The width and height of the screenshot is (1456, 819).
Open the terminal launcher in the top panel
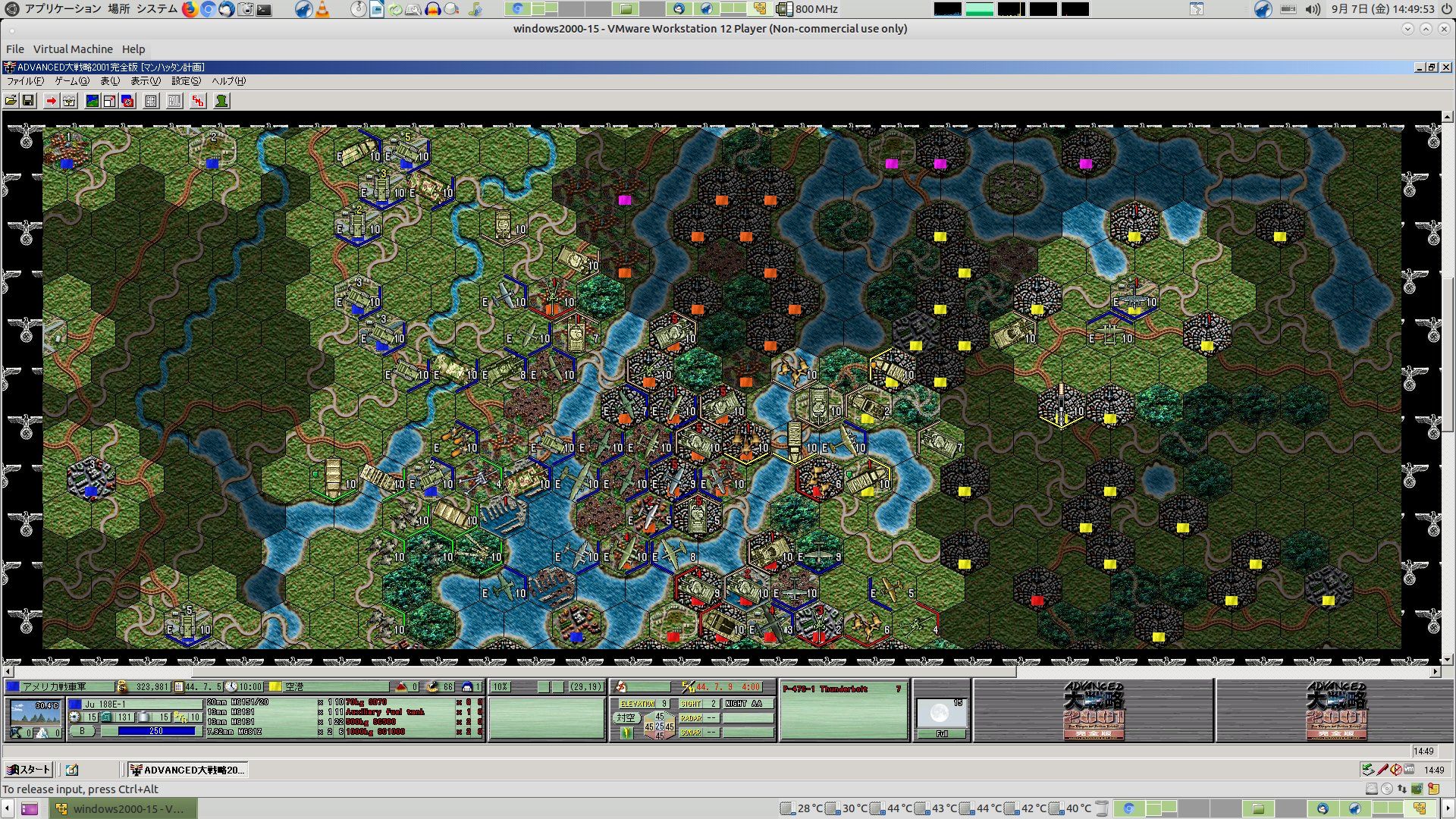[264, 9]
